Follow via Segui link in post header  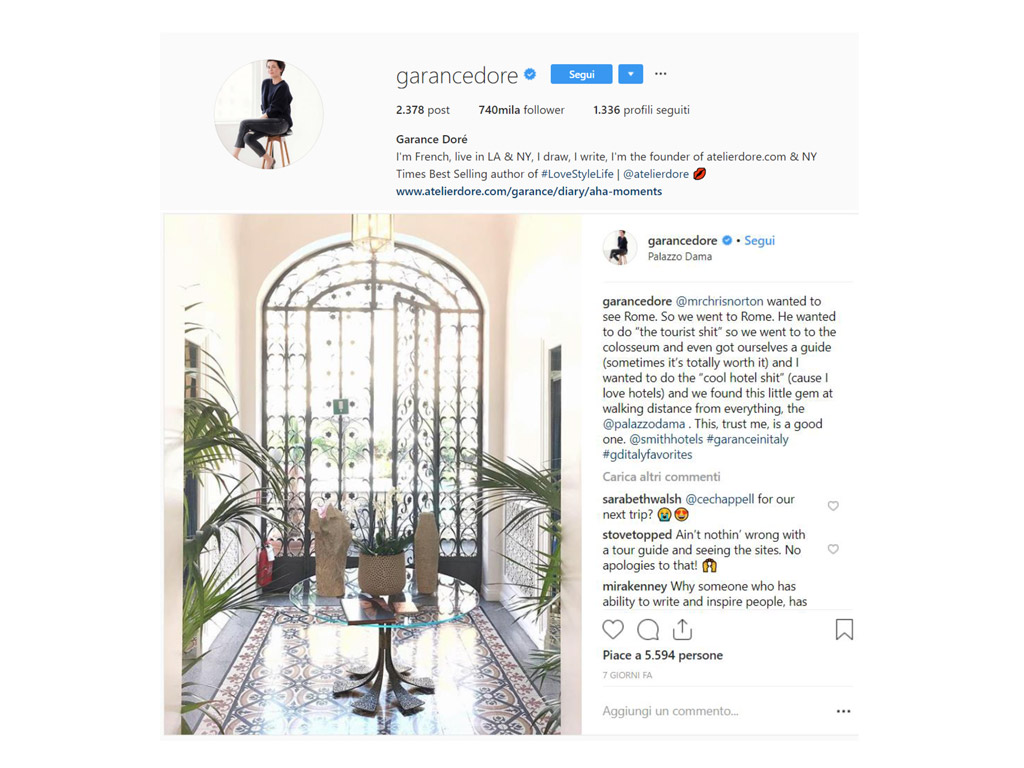point(760,240)
